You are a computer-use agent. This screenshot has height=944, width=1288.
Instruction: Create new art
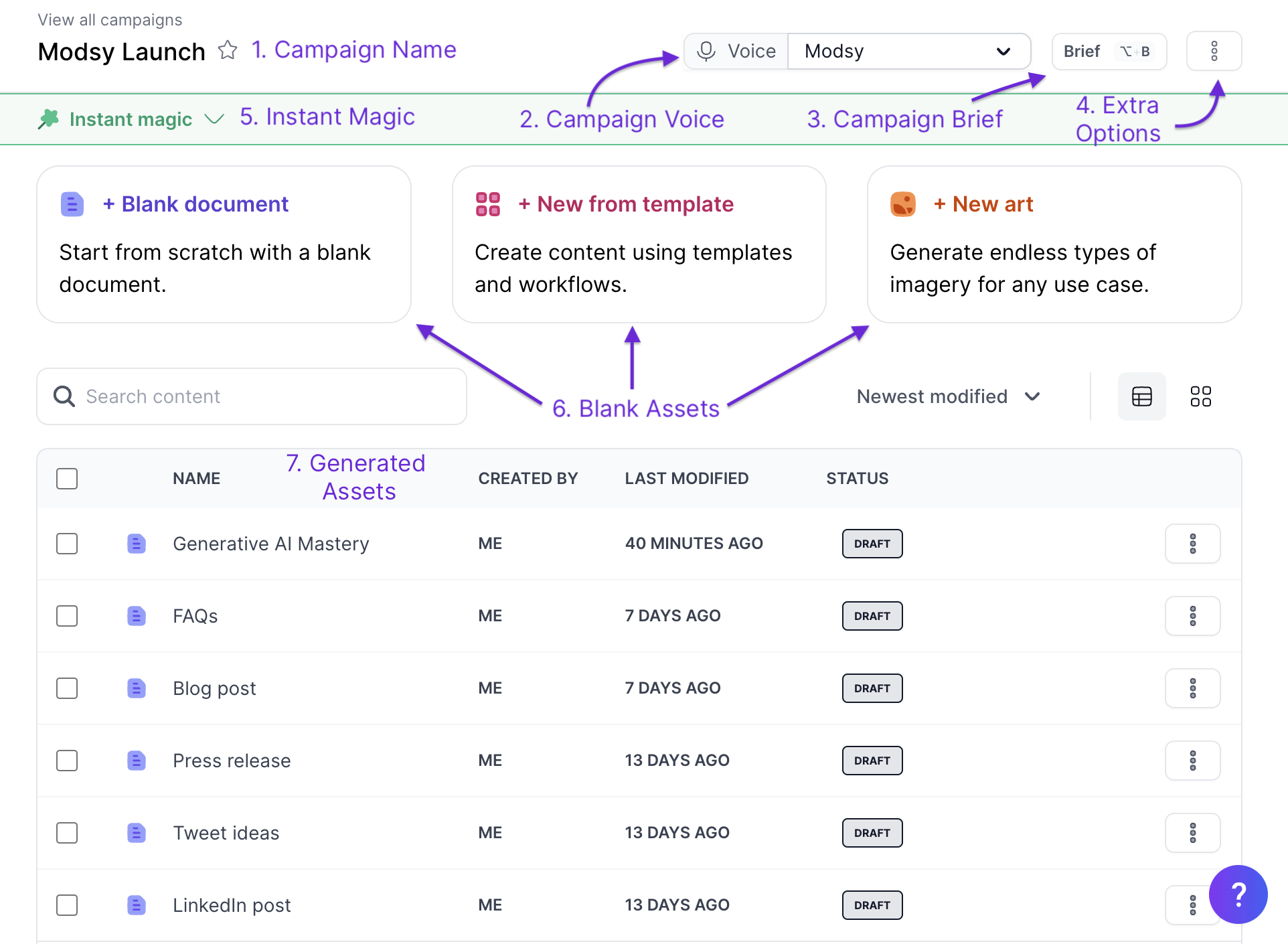point(1054,244)
